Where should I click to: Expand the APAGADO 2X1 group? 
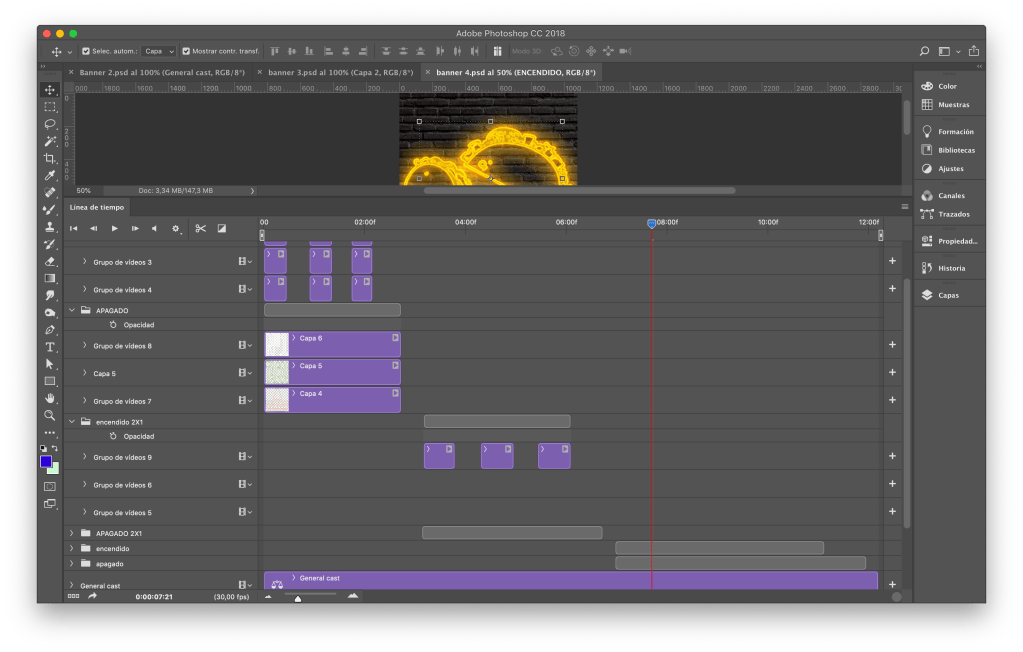click(72, 533)
